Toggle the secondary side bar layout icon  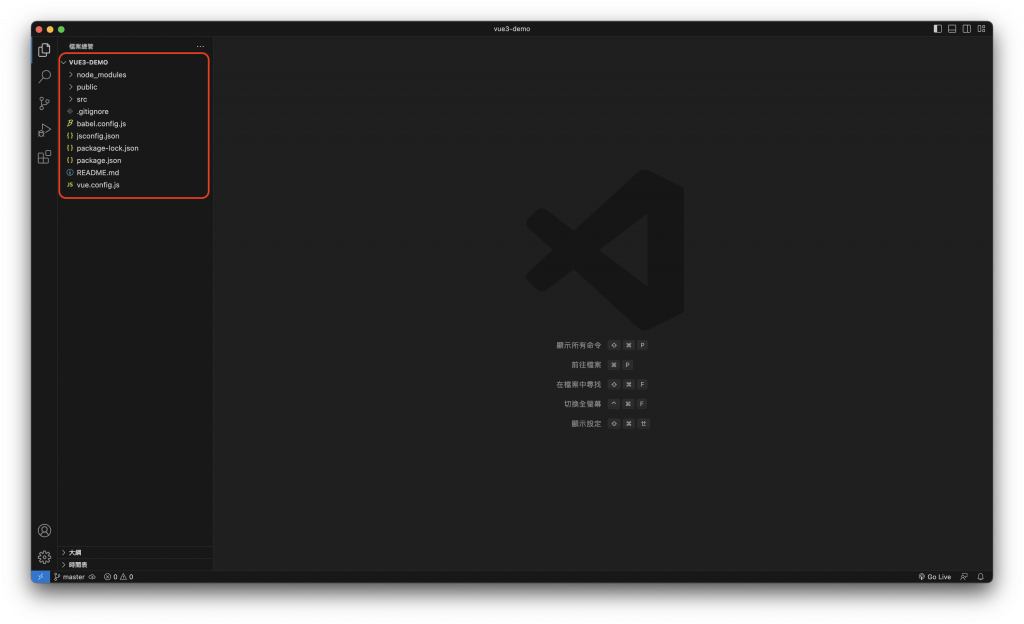(967, 29)
